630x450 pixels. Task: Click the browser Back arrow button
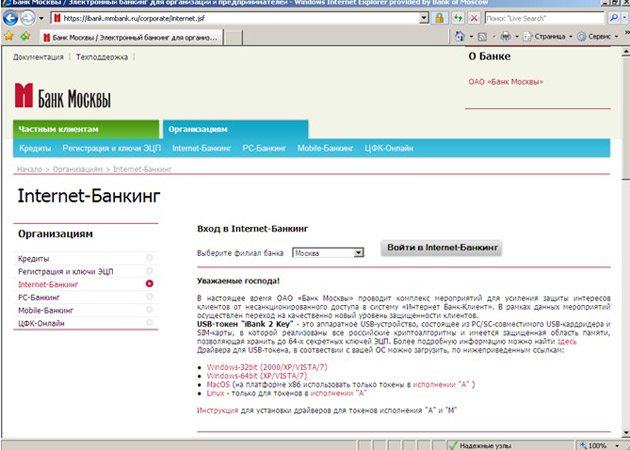(x=10, y=18)
